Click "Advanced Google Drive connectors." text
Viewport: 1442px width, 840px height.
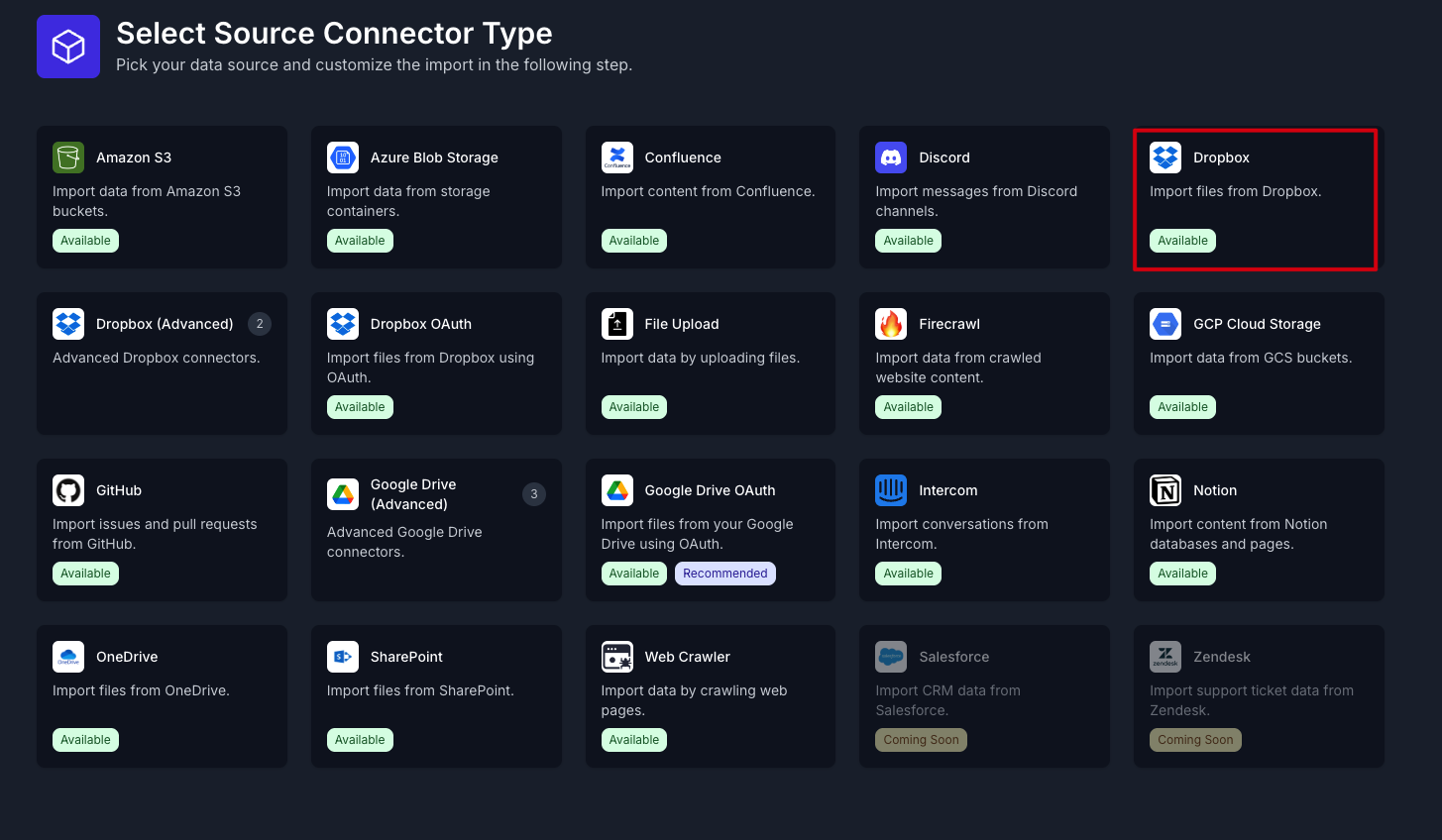pos(404,542)
